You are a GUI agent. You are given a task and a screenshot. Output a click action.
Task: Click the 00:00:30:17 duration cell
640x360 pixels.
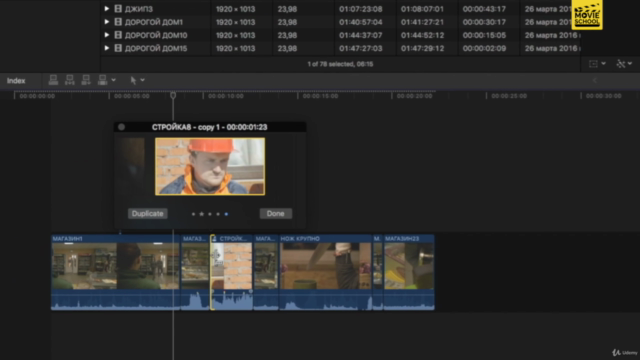(484, 22)
